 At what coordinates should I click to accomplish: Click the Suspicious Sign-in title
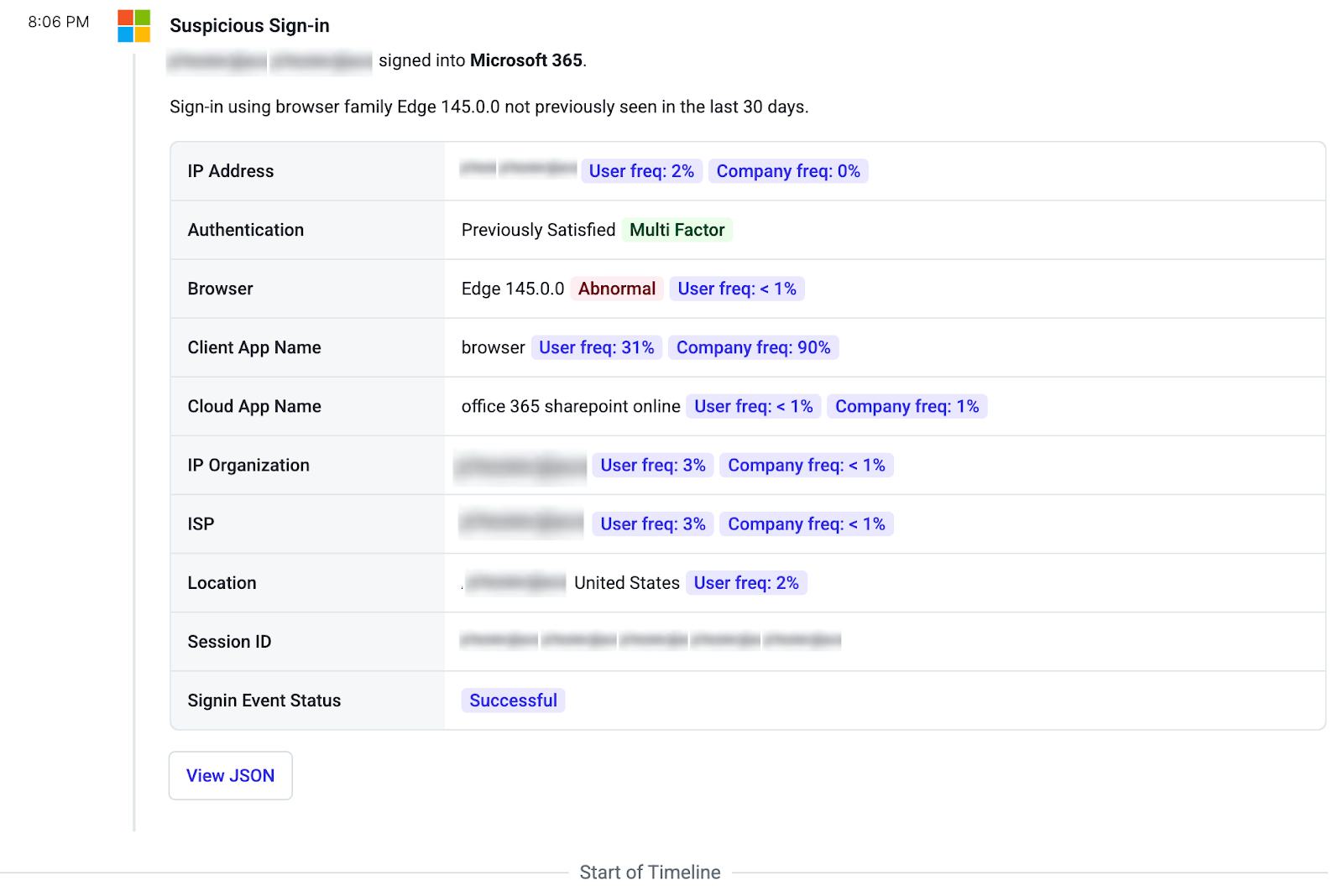tap(249, 26)
